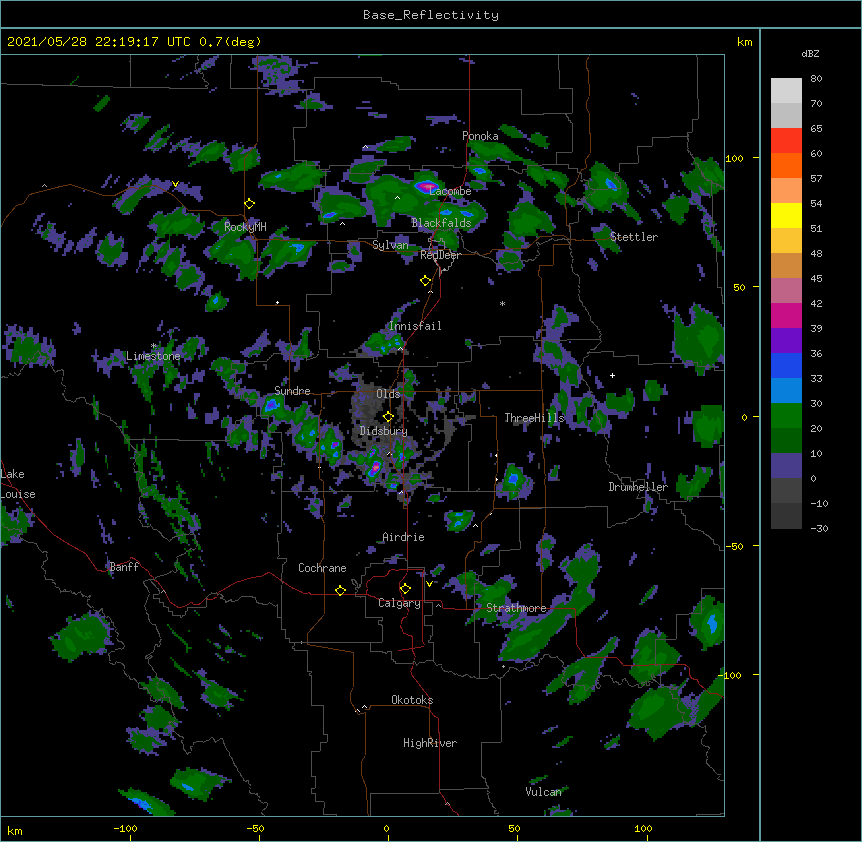Click the Limestone label

[x=153, y=356]
